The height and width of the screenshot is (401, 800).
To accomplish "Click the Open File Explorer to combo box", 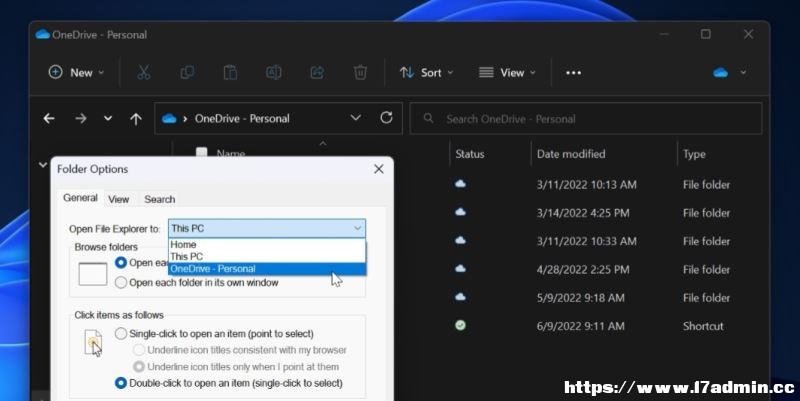I will click(267, 228).
